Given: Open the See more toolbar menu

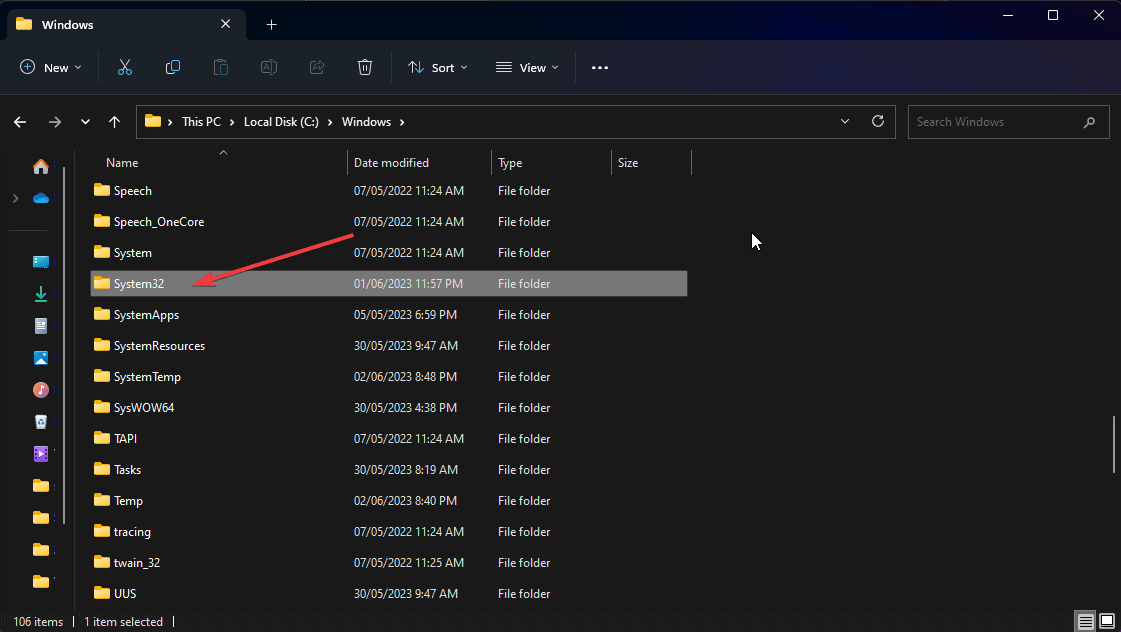Looking at the screenshot, I should [600, 67].
